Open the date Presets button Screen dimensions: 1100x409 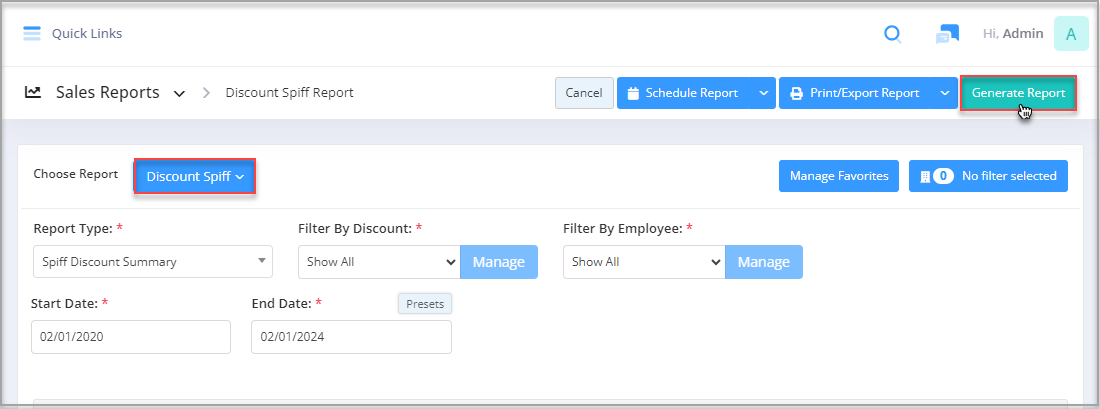425,304
